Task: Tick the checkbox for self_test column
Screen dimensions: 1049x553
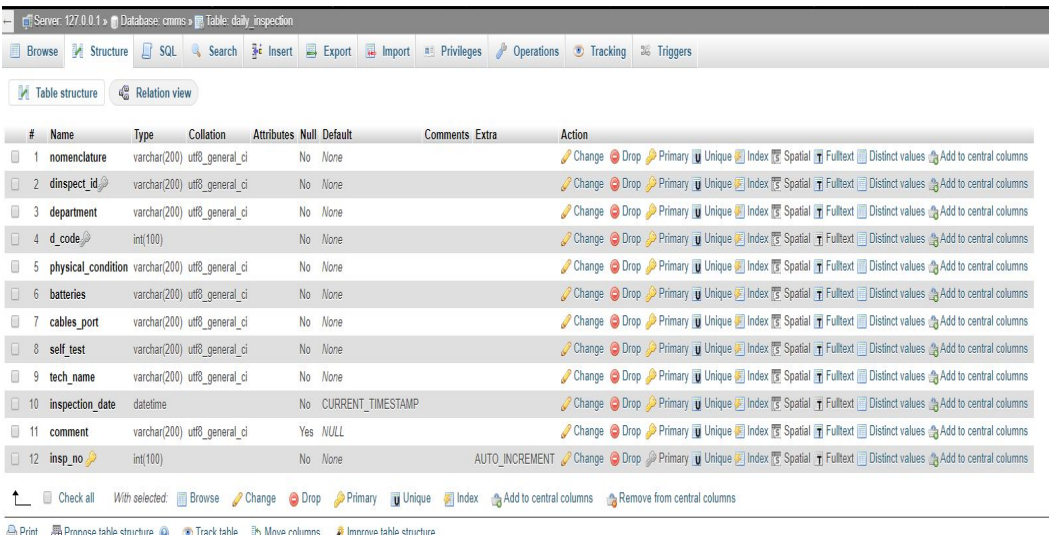Action: (15, 349)
